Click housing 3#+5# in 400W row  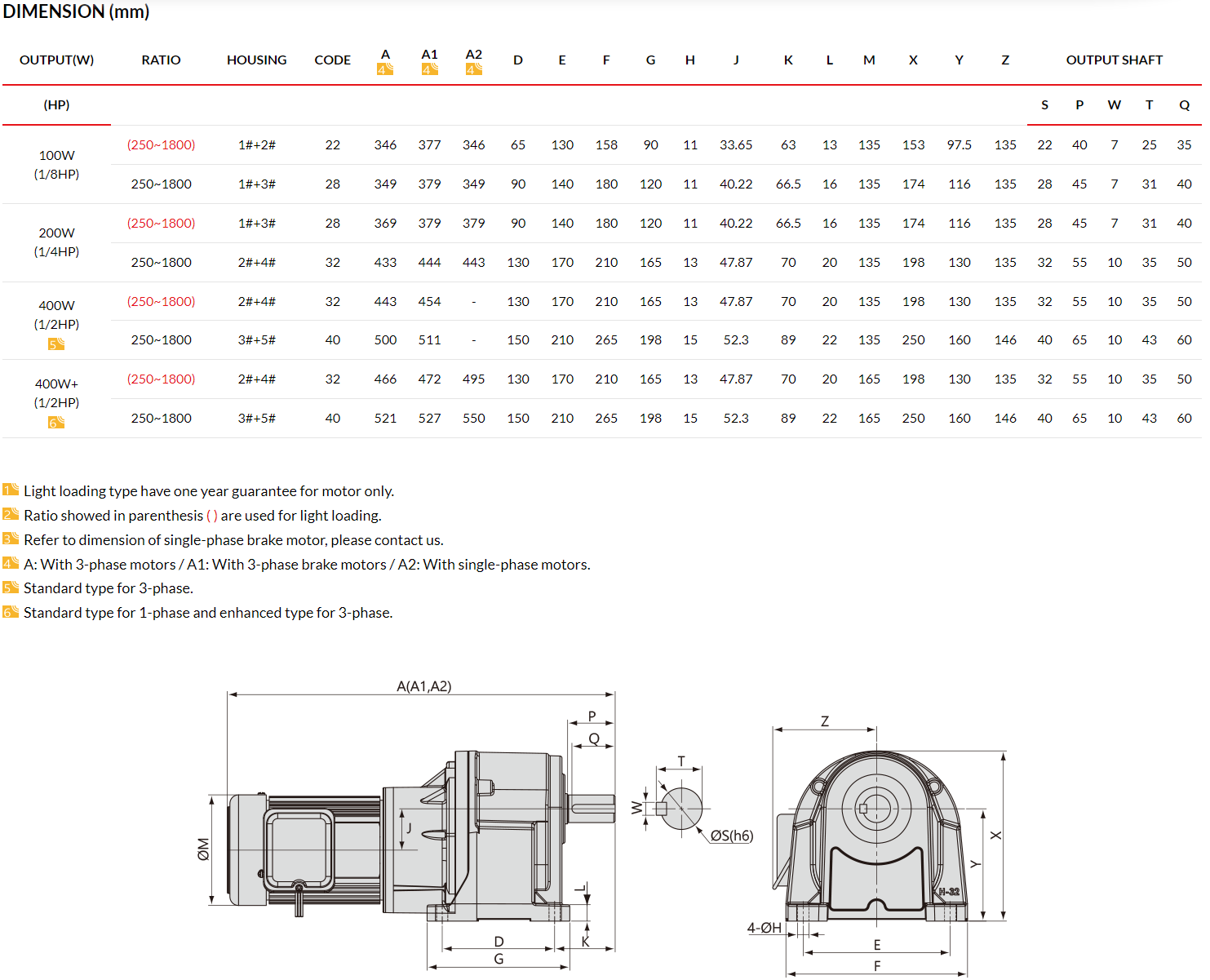(256, 339)
